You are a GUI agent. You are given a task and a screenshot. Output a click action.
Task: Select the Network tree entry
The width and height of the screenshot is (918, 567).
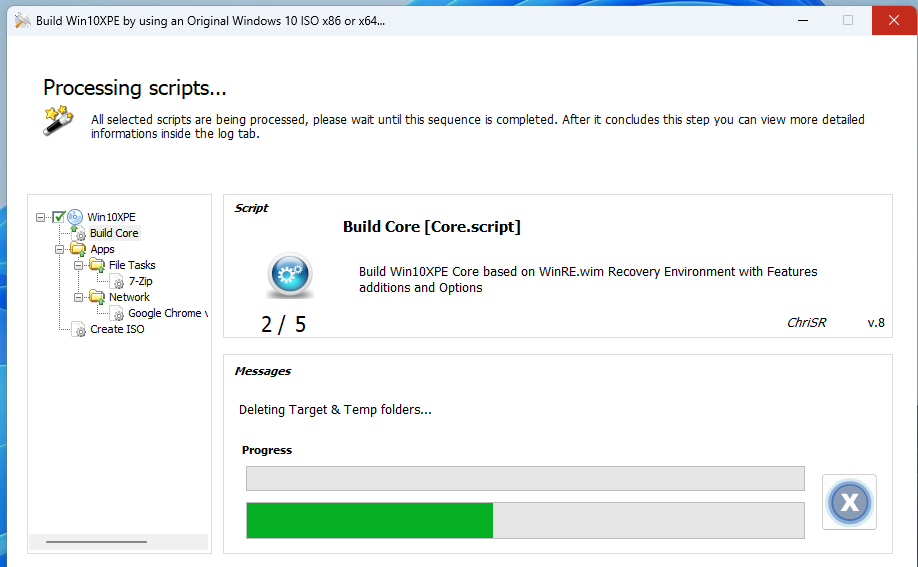129,297
